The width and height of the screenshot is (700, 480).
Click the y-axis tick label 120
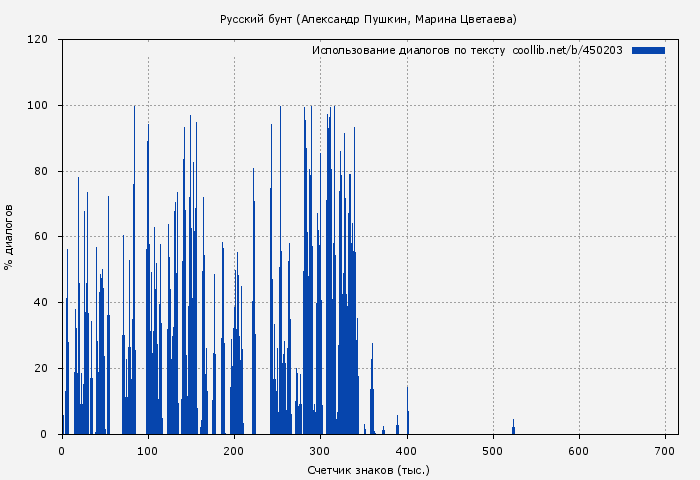38,40
